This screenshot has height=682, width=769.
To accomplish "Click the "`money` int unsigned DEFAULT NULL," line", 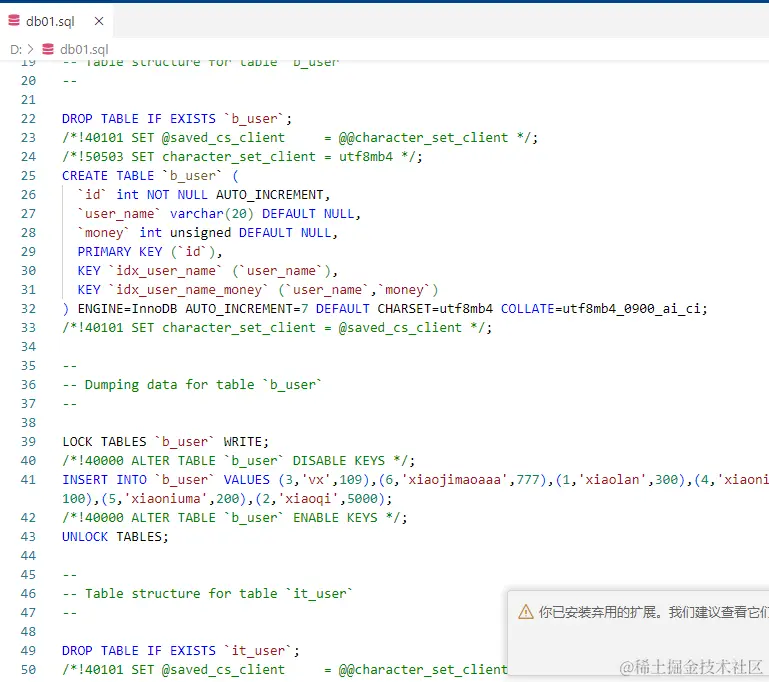I will (207, 232).
